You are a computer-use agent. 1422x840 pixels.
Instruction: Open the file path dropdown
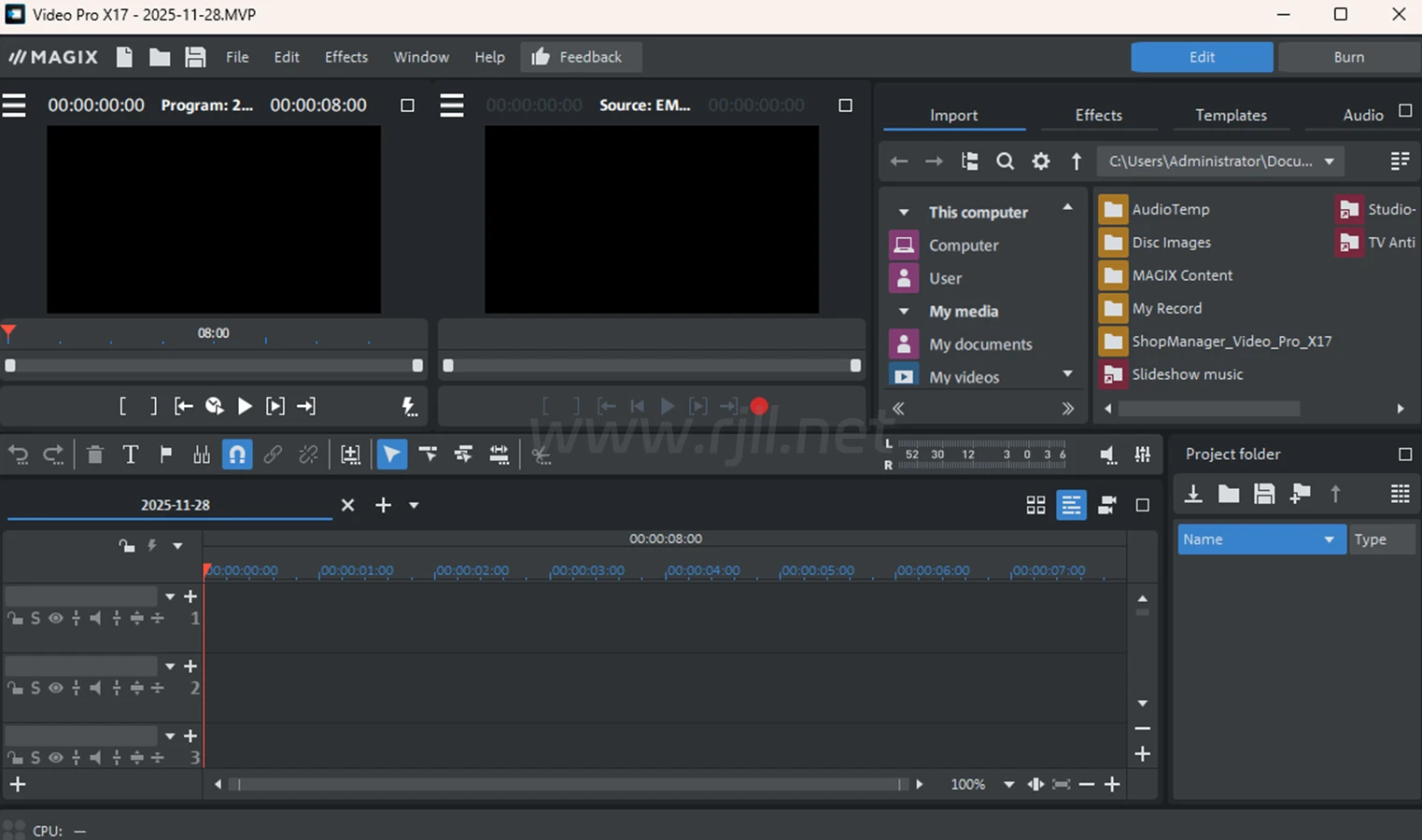point(1329,161)
